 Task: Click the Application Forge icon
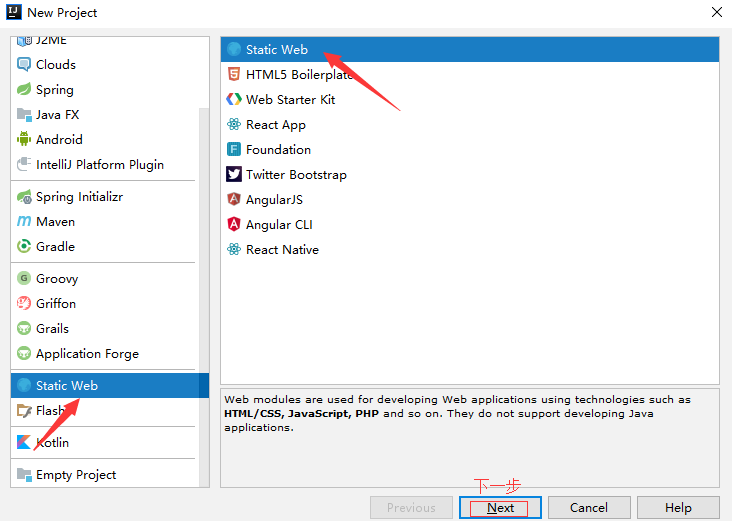(24, 353)
